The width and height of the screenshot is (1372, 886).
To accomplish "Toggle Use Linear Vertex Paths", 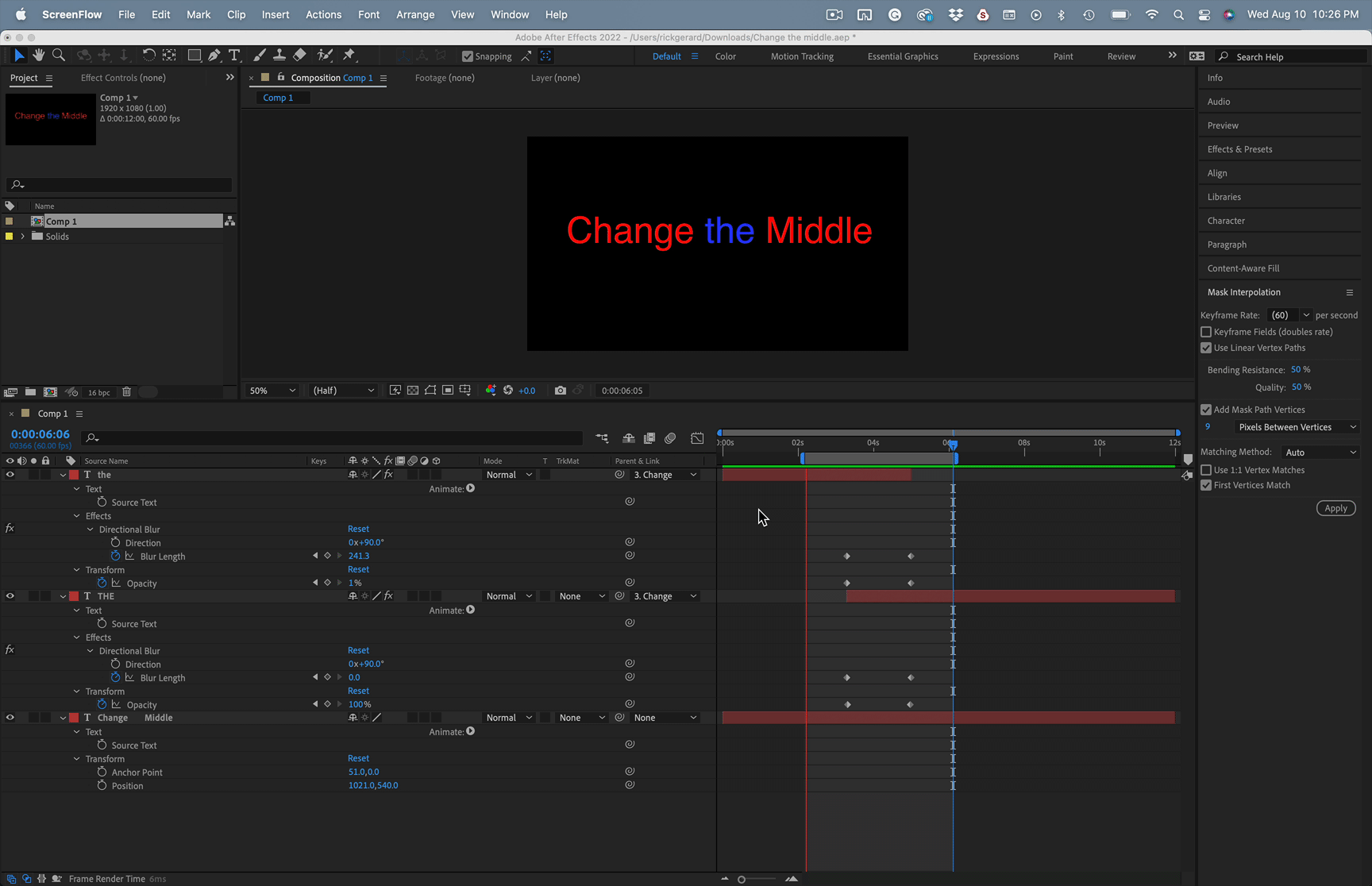I will pyautogui.click(x=1206, y=348).
